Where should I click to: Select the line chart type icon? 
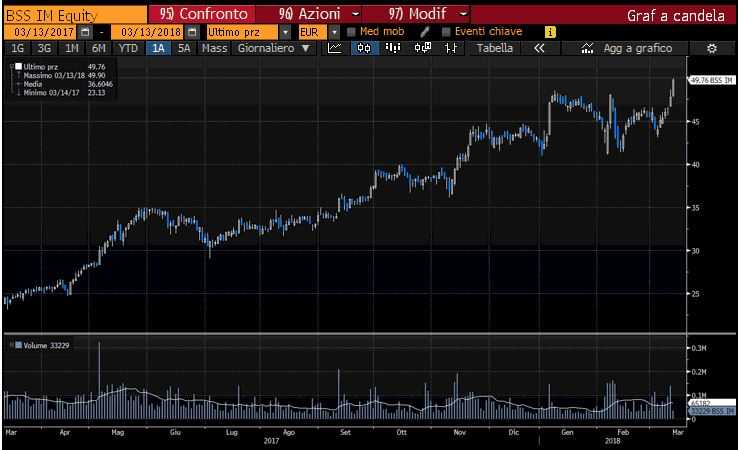click(x=335, y=48)
